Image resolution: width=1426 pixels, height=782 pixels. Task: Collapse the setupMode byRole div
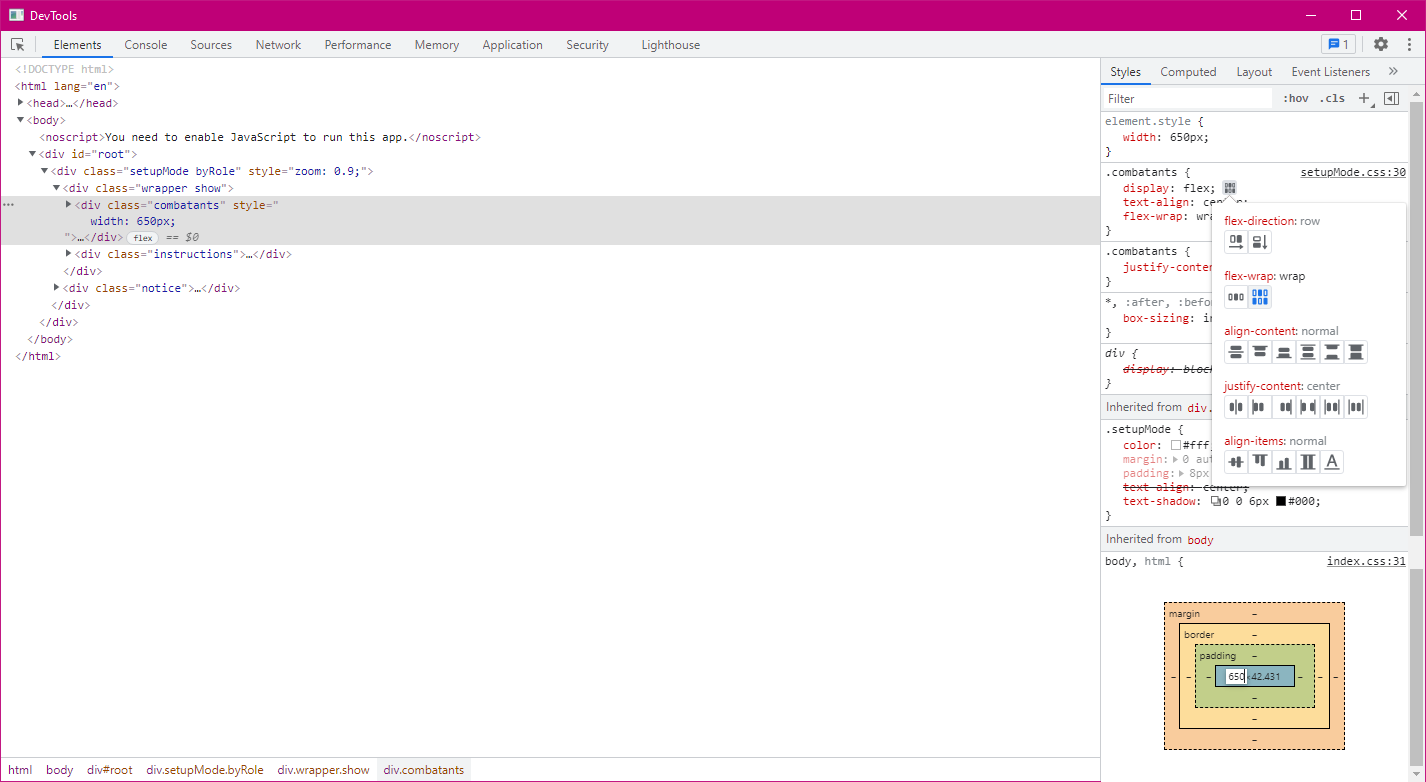(x=45, y=171)
